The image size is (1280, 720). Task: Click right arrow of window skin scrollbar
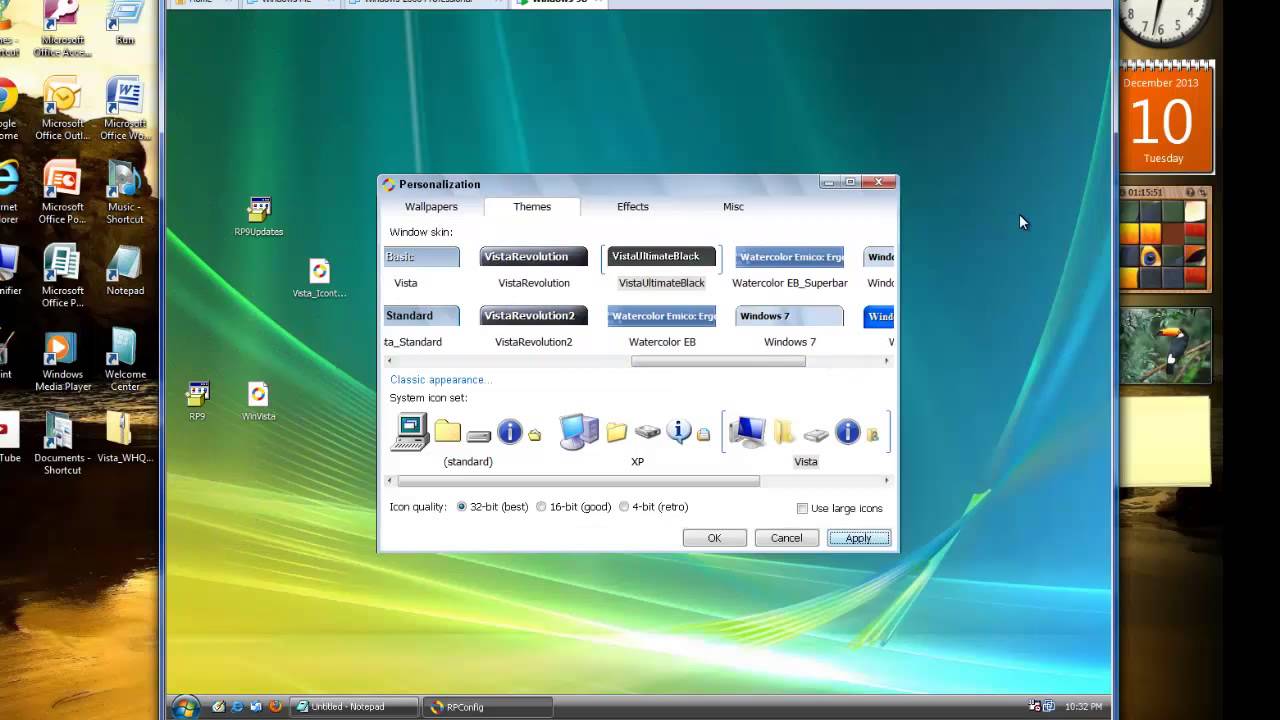(887, 362)
